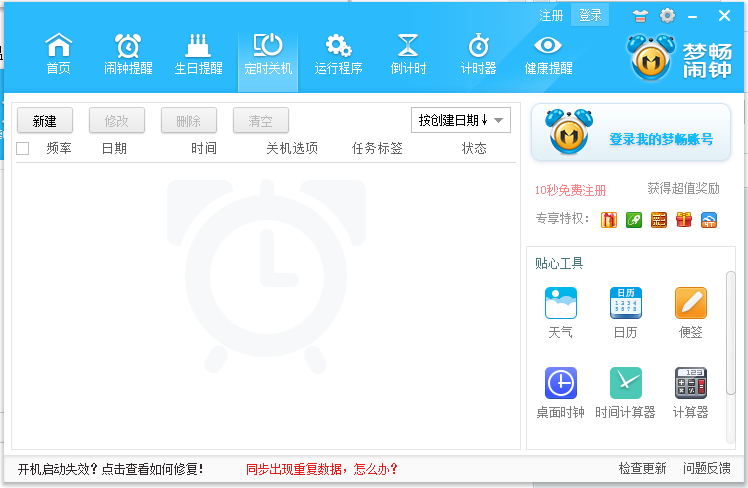Viewport: 748px width, 488px height.
Task: Click 检查更新 check update link
Action: click(642, 468)
